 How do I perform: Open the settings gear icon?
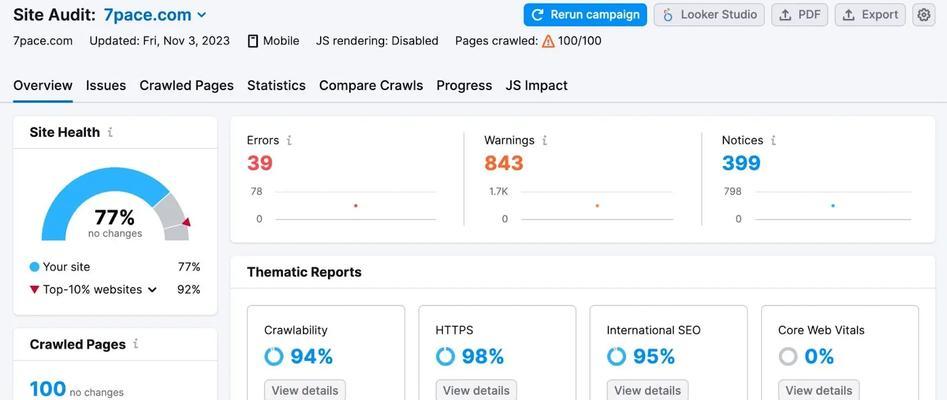click(x=923, y=15)
